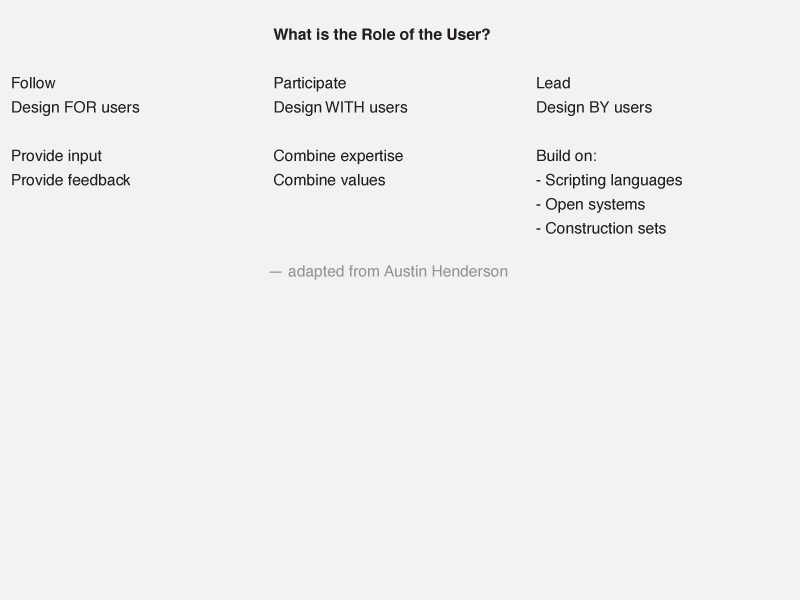Select the "Follow" heading text
This screenshot has height=600, width=800.
(33, 83)
